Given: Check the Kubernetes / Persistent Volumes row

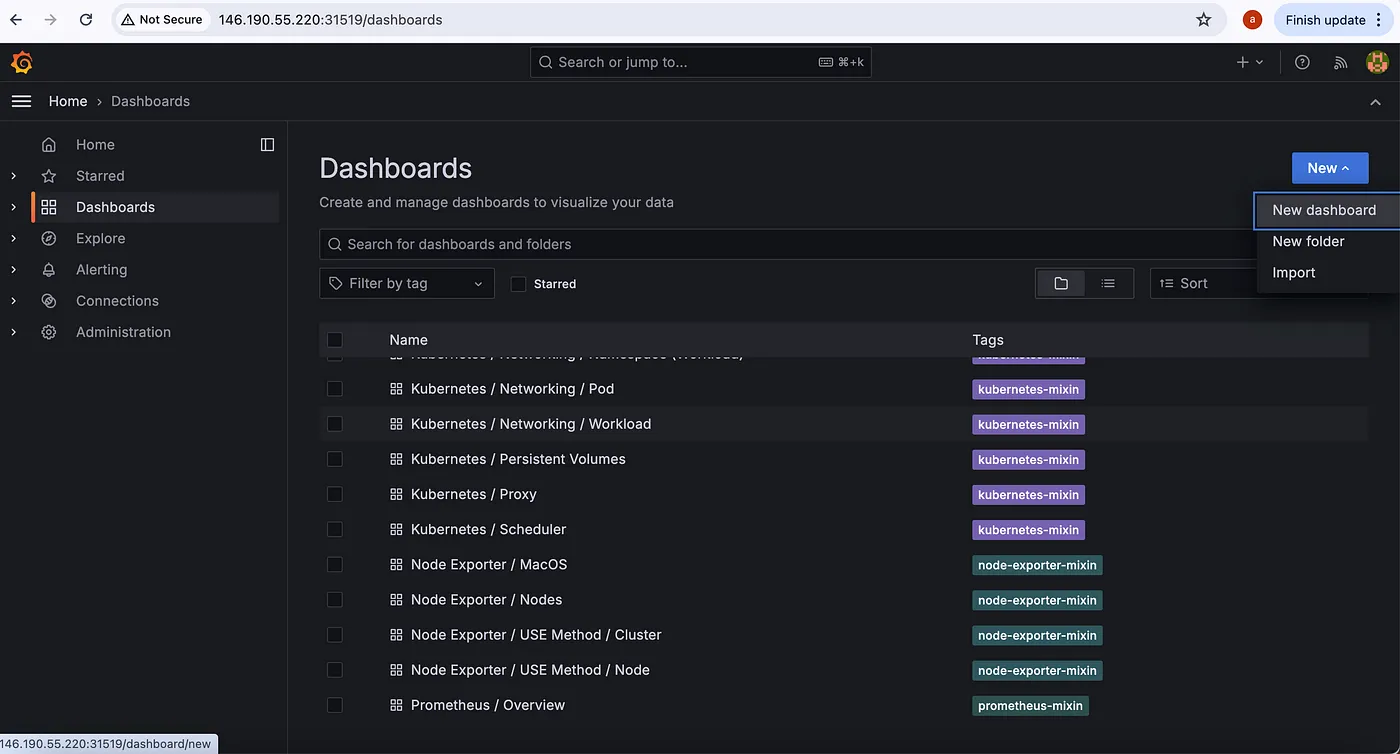Looking at the screenshot, I should [335, 459].
